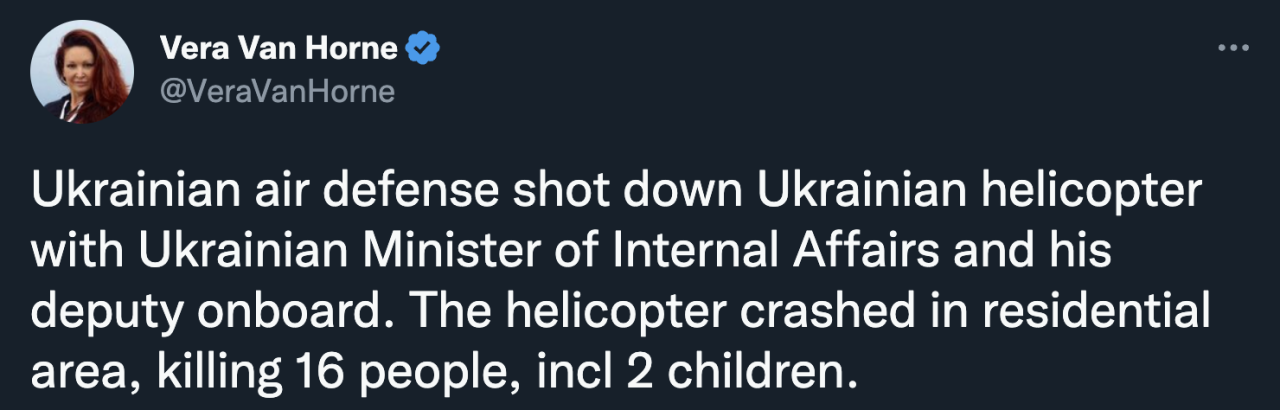The image size is (1280, 410).
Task: Open the three-dot more options menu
Action: pyautogui.click(x=1233, y=49)
